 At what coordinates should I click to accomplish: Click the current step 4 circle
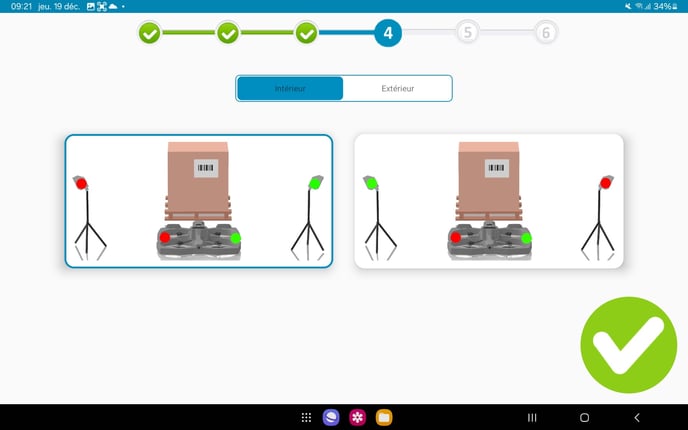click(388, 34)
